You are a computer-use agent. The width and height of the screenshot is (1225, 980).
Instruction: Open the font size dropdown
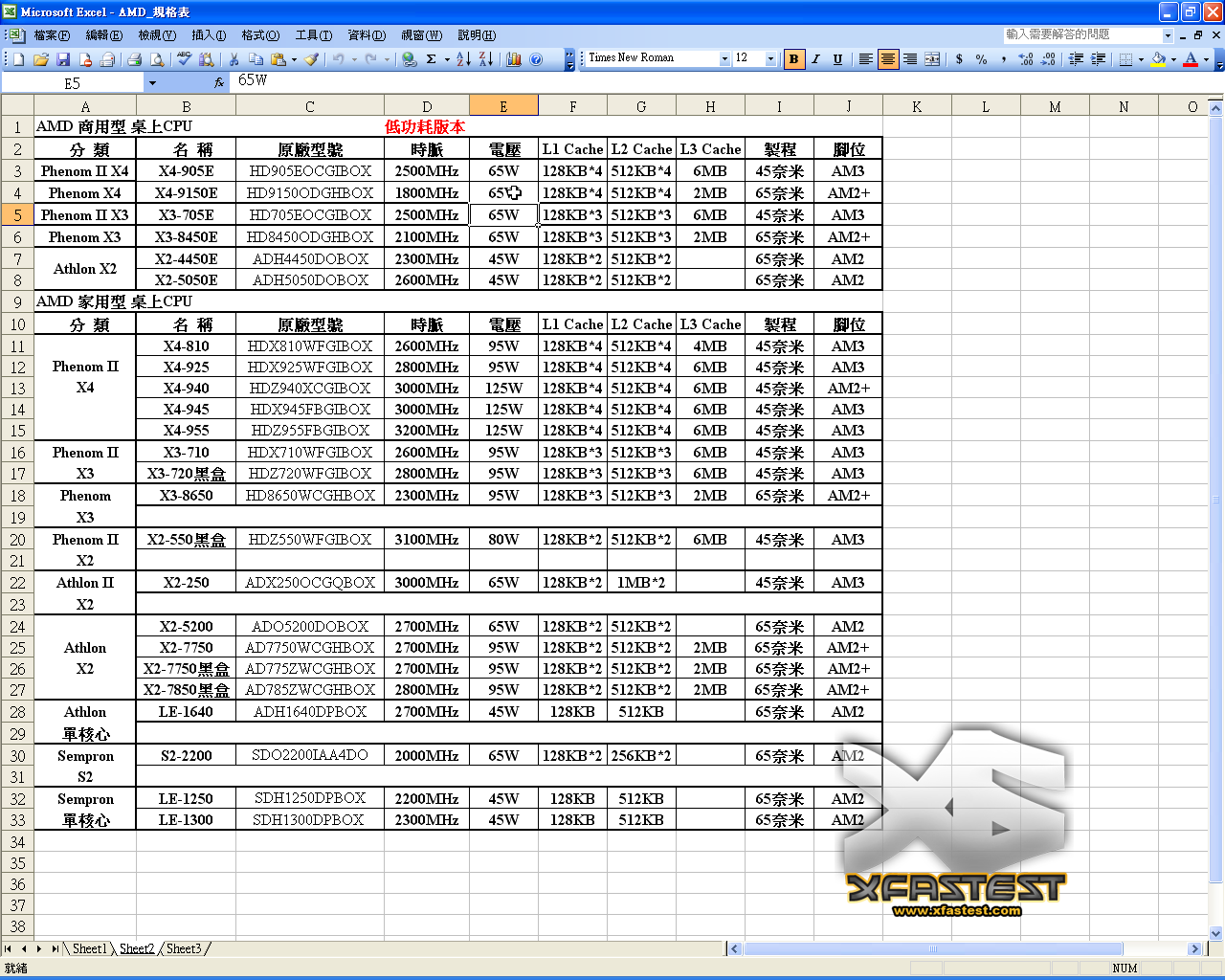point(770,59)
